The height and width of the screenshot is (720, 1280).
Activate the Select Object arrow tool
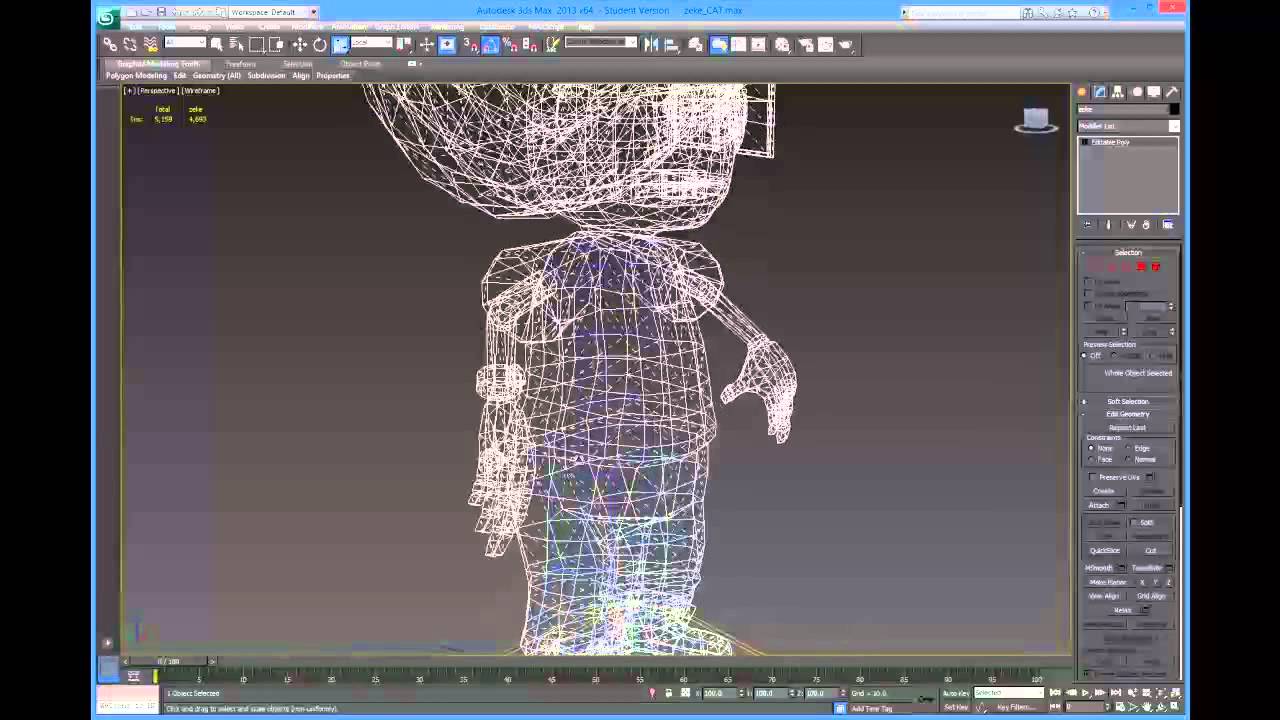216,44
